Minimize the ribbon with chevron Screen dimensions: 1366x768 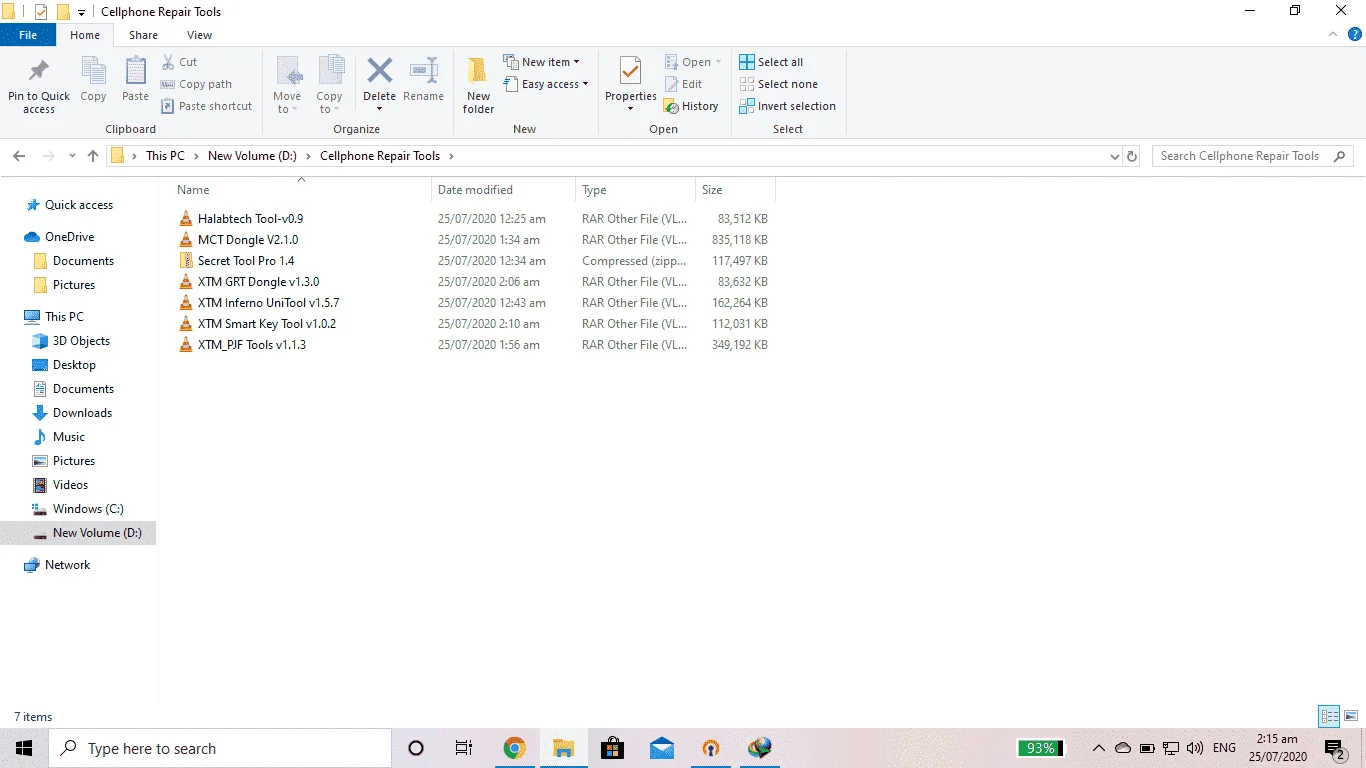pyautogui.click(x=1334, y=34)
